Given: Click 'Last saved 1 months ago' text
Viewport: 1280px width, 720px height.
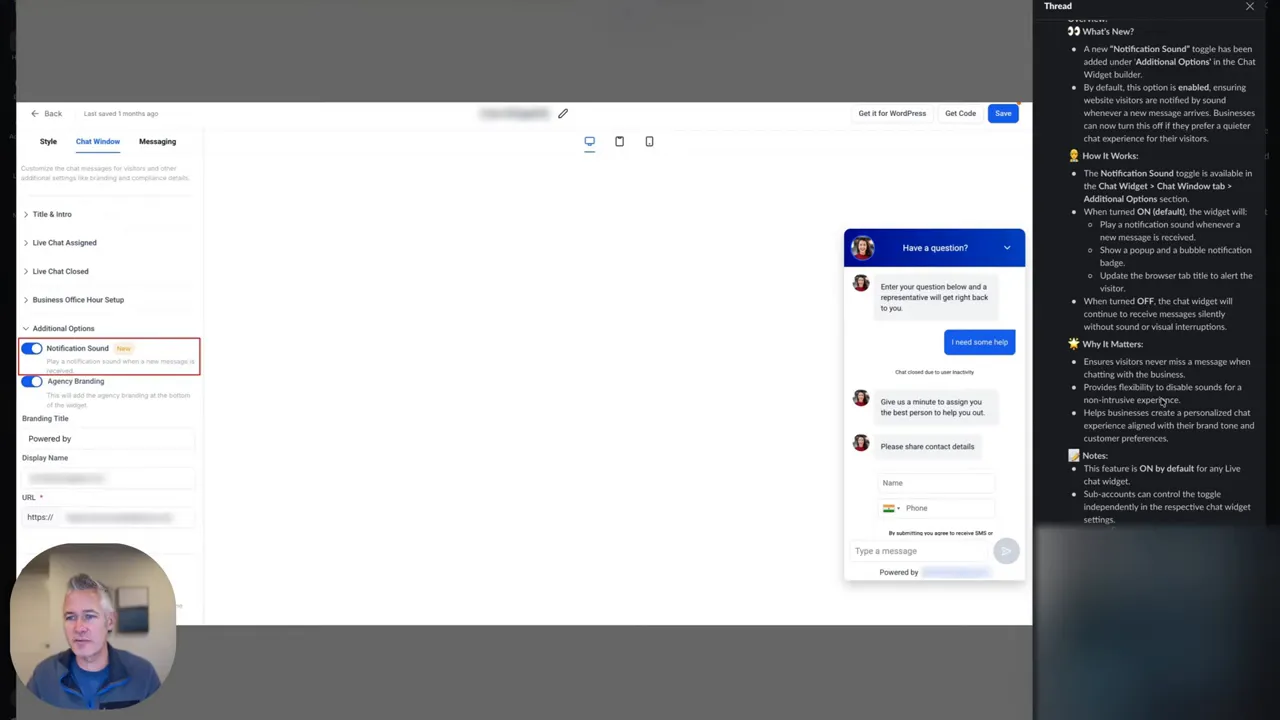Looking at the screenshot, I should coord(121,114).
